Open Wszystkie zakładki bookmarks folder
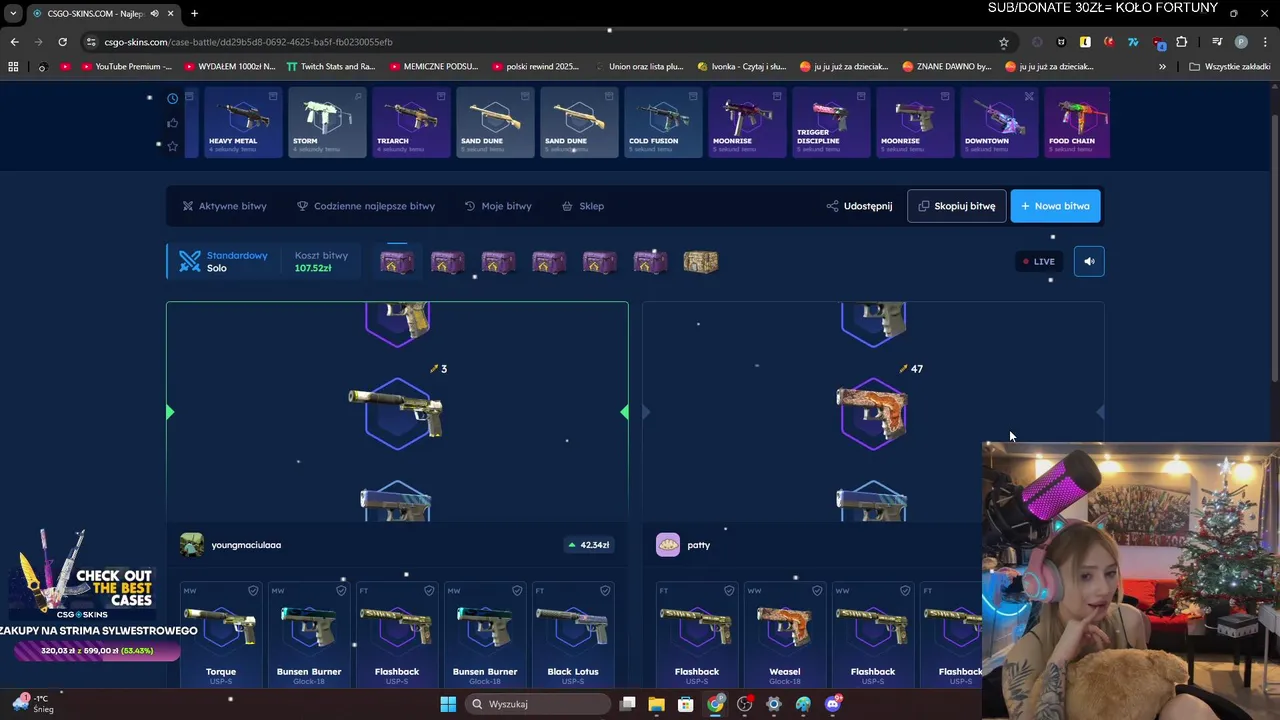Viewport: 1280px width, 720px height. [1230, 67]
